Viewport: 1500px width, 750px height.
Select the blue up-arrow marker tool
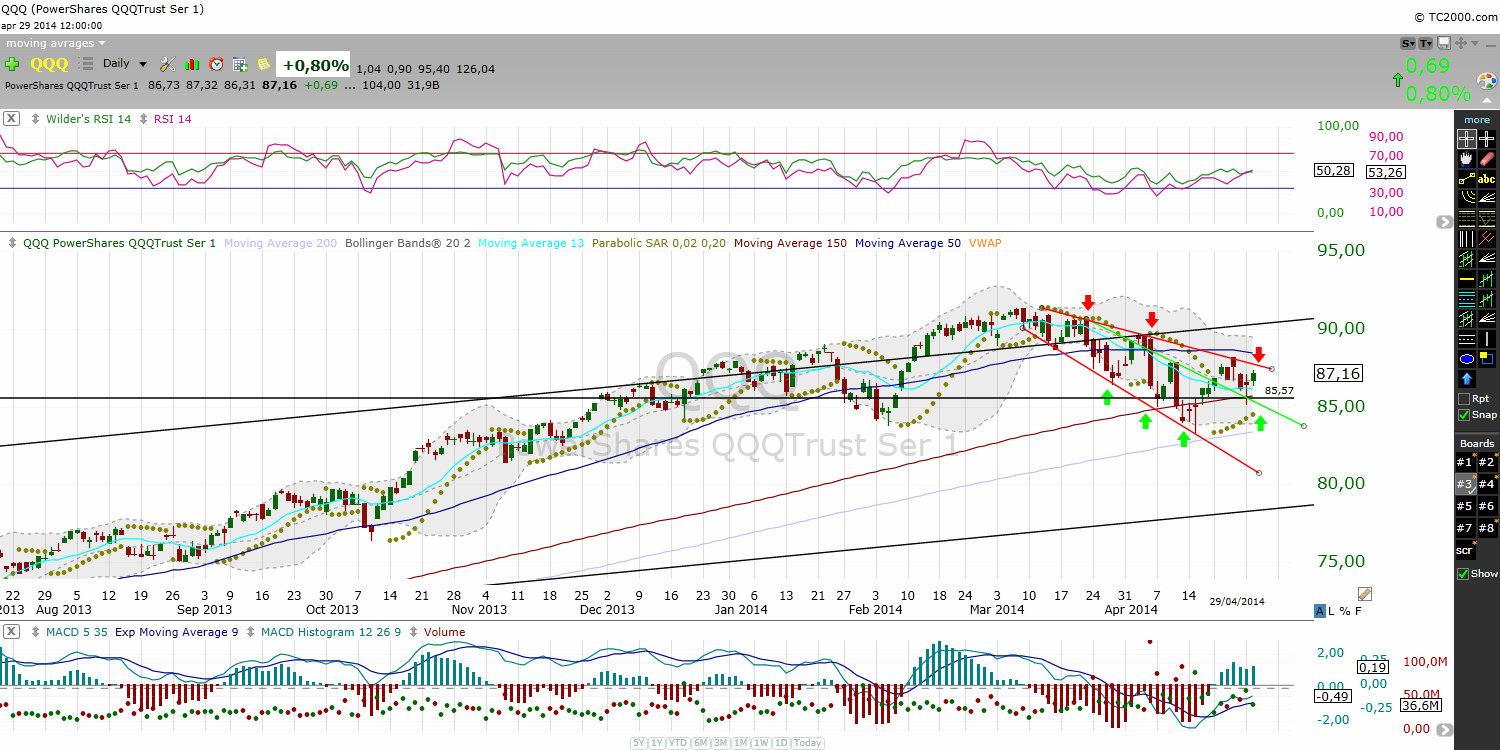click(x=1466, y=379)
